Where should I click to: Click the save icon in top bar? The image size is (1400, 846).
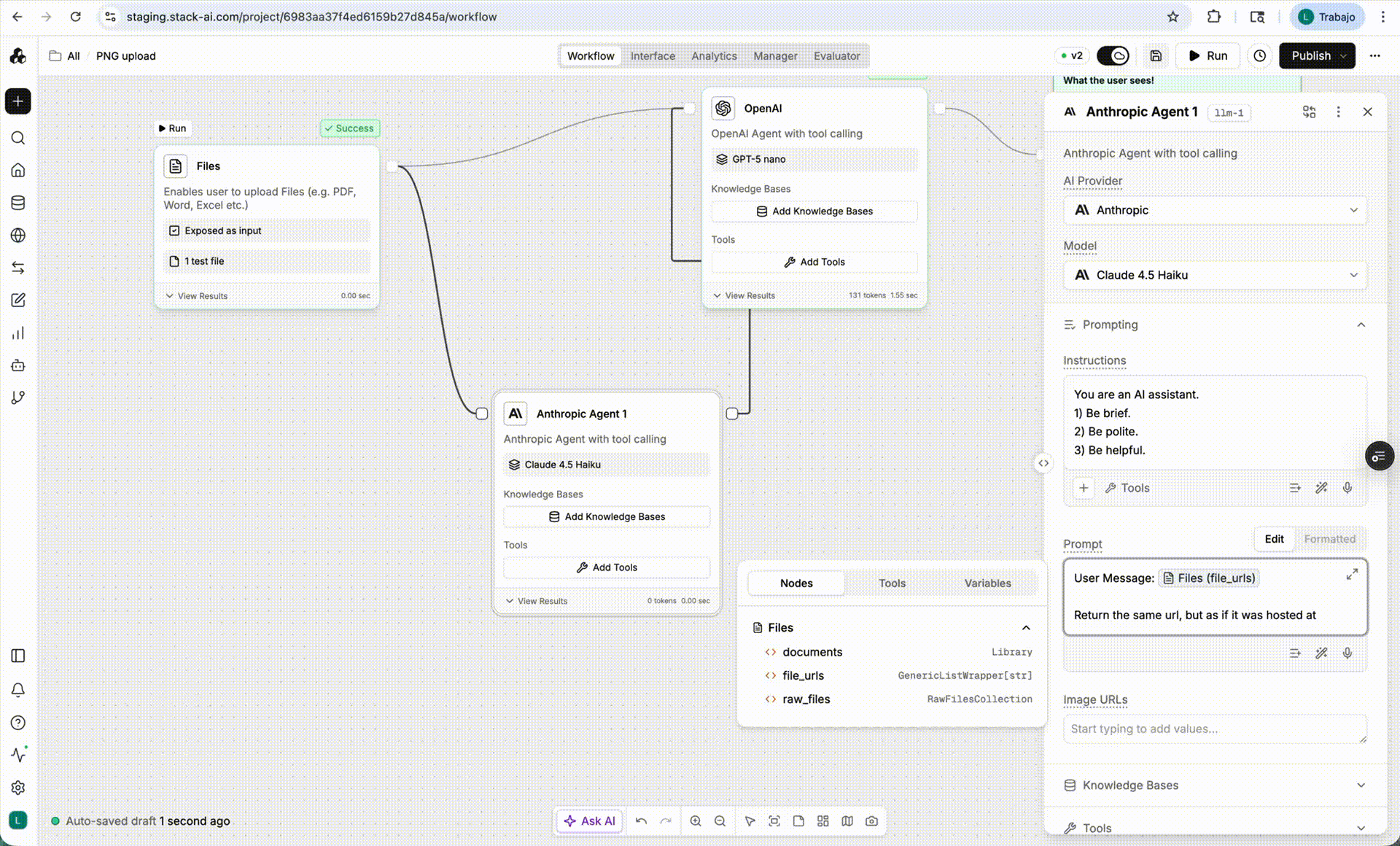coord(1156,55)
